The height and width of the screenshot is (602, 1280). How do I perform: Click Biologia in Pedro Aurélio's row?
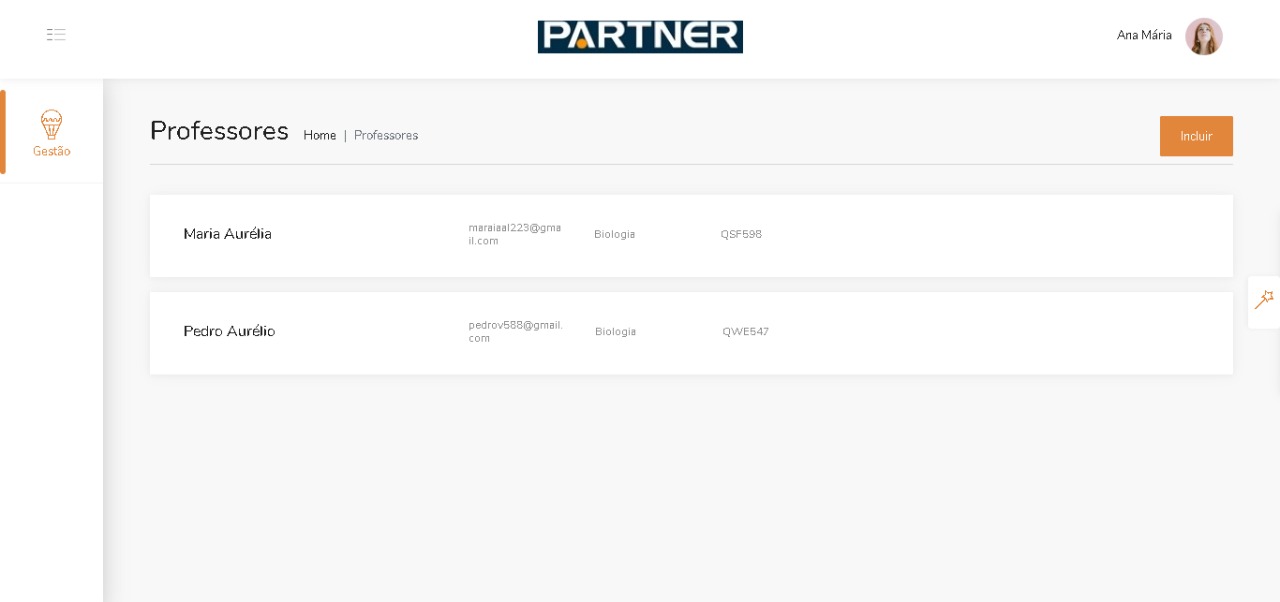615,332
